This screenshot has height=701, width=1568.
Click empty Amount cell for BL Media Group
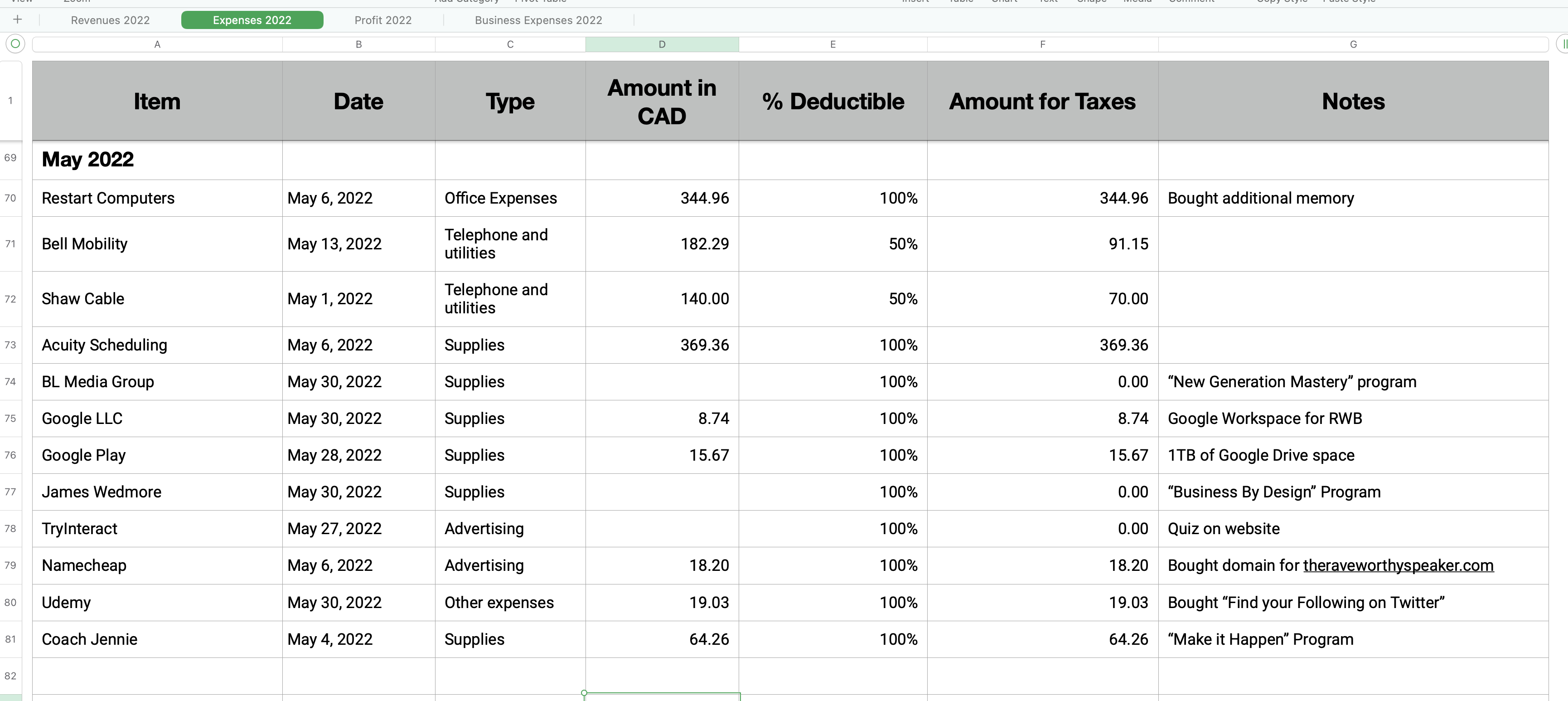[662, 382]
